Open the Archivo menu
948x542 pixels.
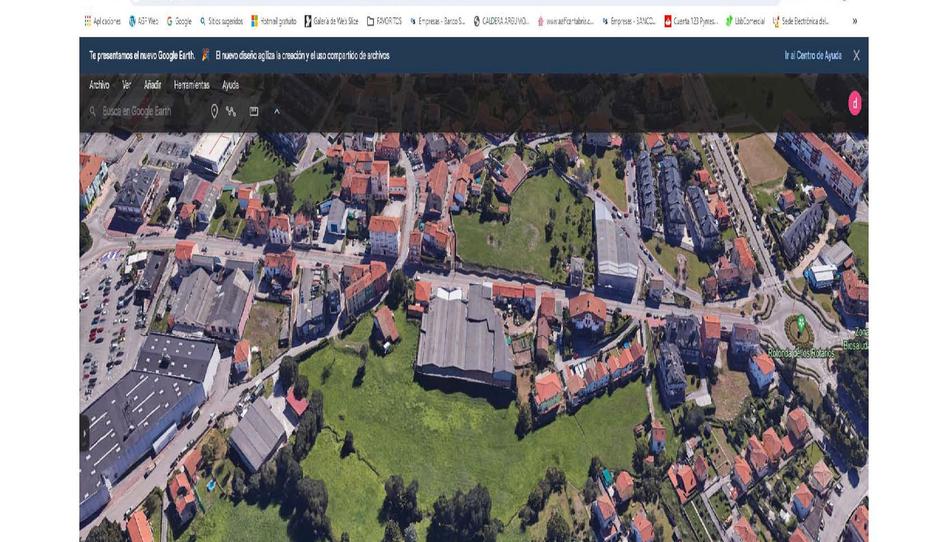pyautogui.click(x=99, y=85)
